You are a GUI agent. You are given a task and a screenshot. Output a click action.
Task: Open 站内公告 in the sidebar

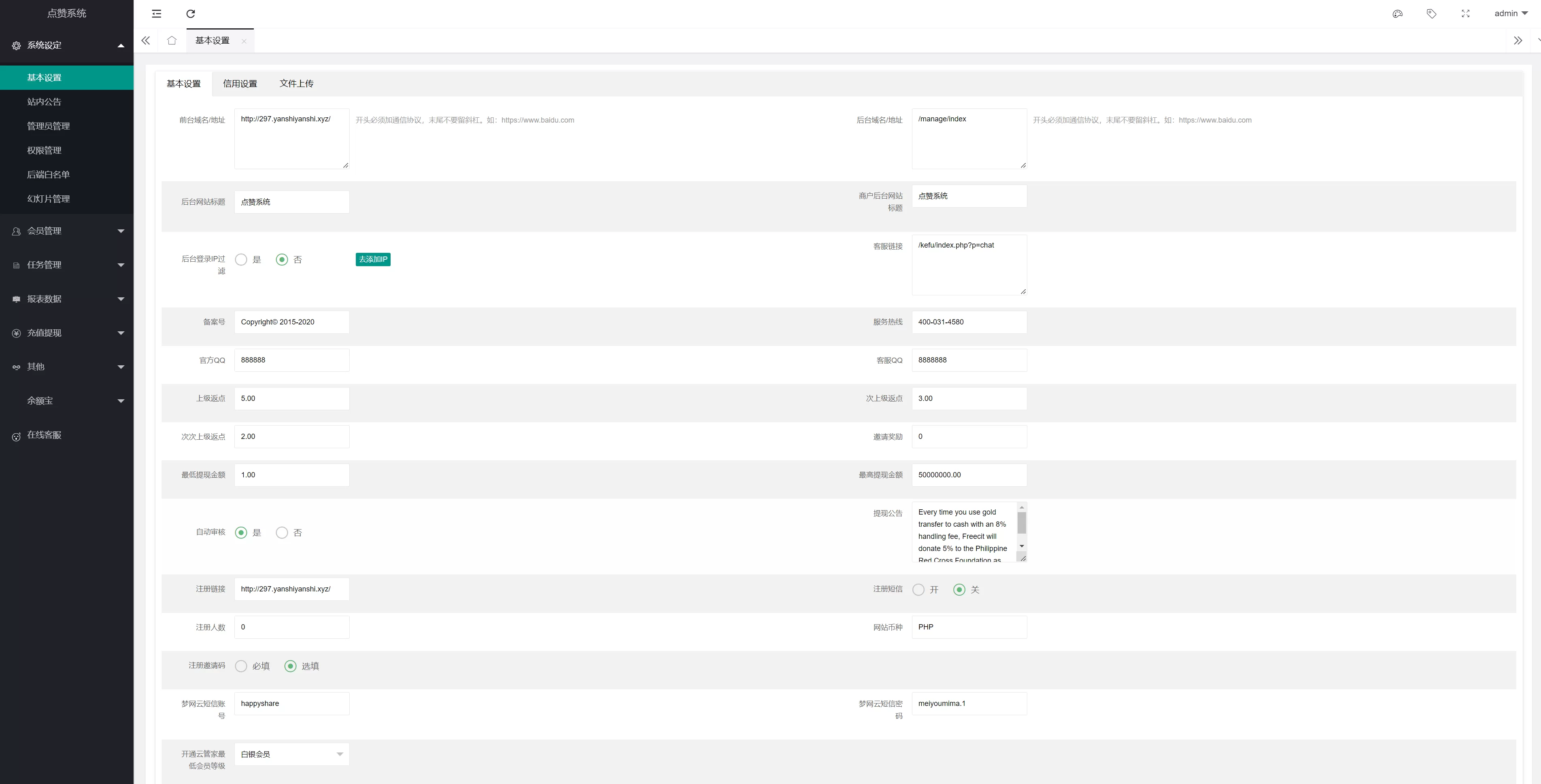pos(44,102)
